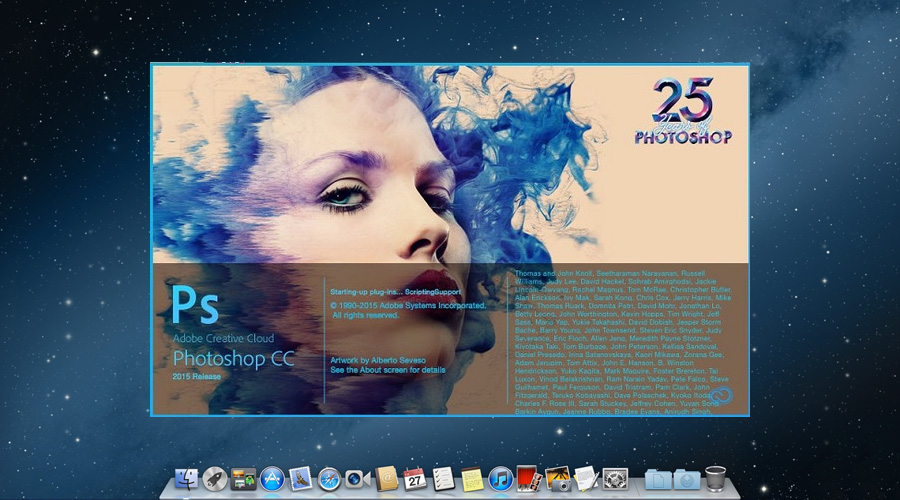Click '2015 Release' text
Viewport: 900px width, 500px height.
(197, 377)
